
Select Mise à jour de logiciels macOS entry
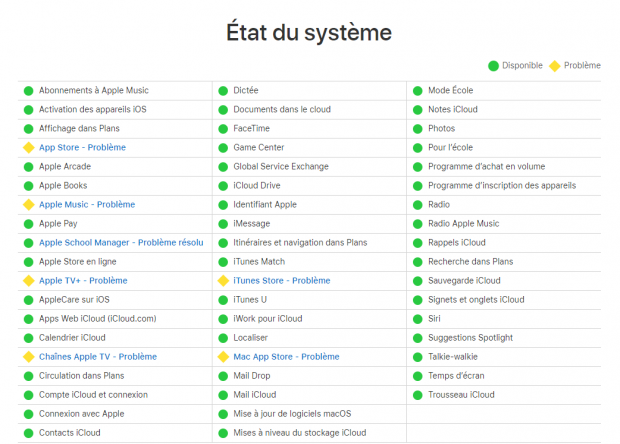coord(292,414)
